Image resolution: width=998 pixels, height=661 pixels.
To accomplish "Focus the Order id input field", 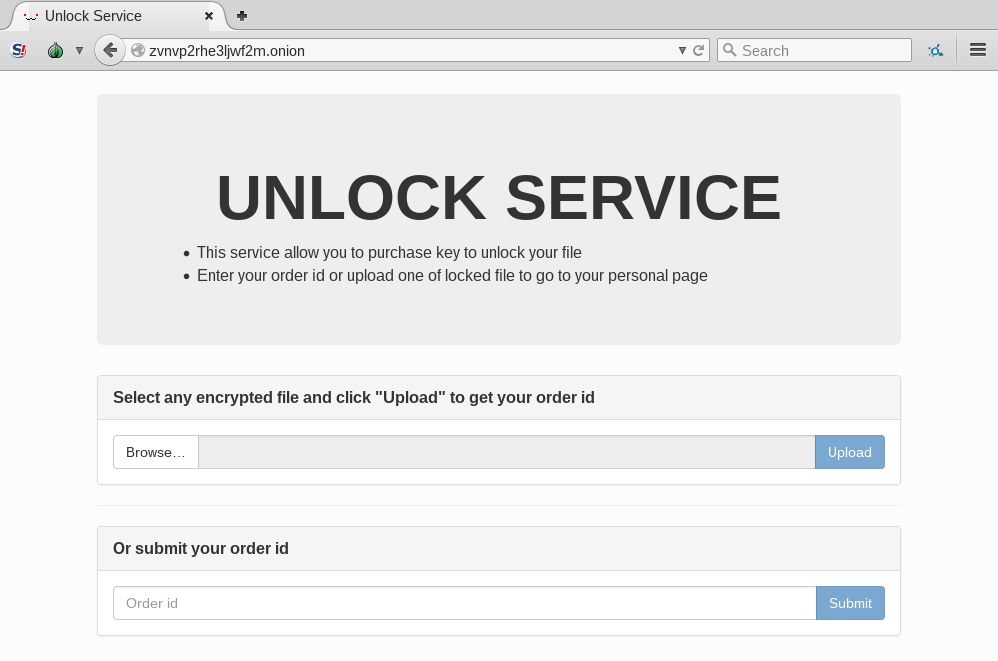I will [465, 603].
